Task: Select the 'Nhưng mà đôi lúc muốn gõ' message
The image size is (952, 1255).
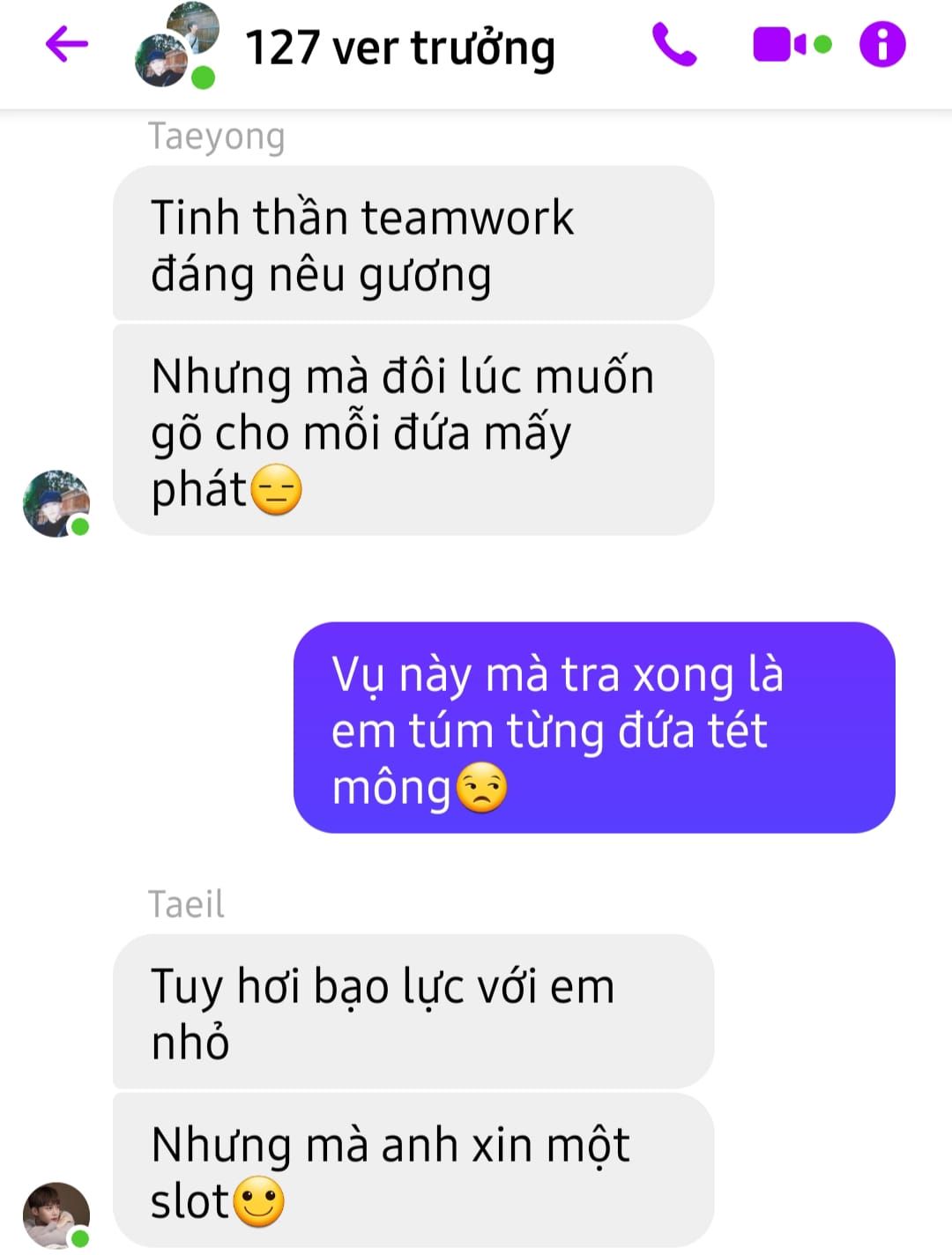Action: click(x=413, y=430)
